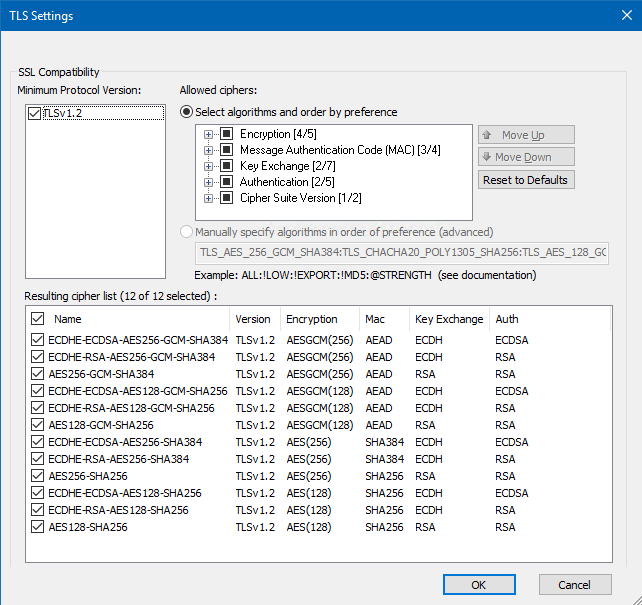
Task: Sort cipher list by Encryption column
Action: point(311,319)
